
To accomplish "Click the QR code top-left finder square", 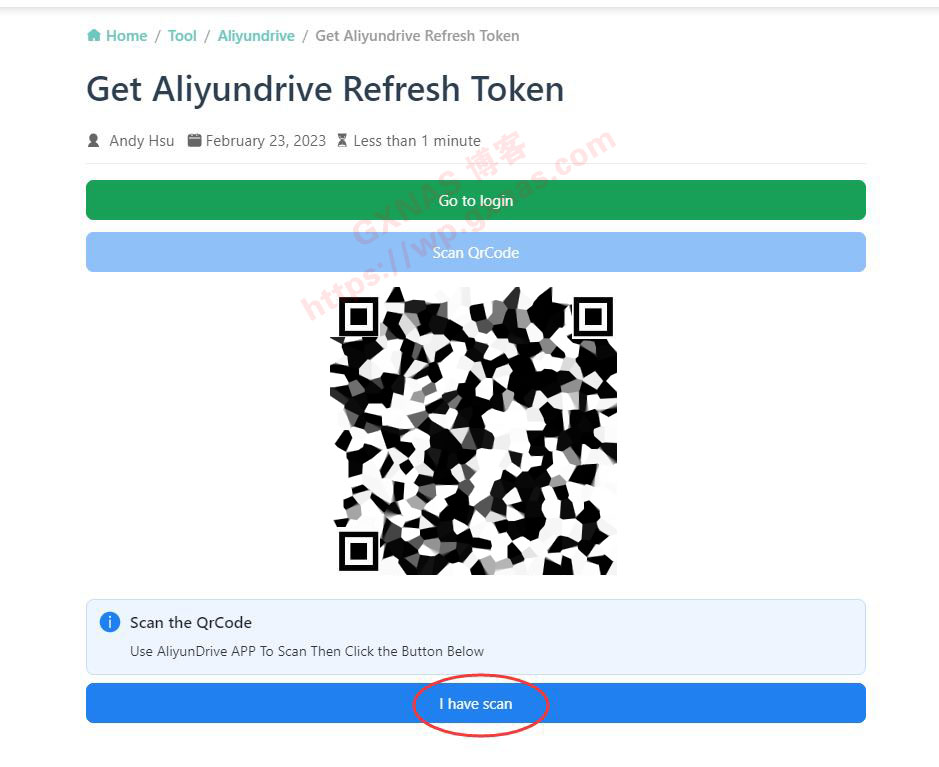I will click(x=359, y=316).
